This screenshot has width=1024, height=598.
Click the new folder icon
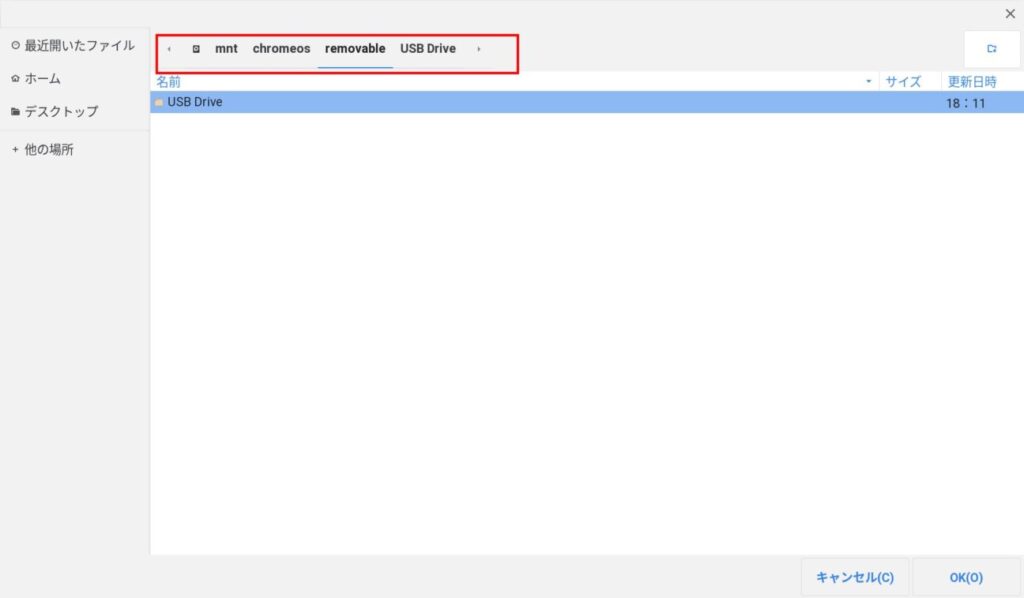point(991,47)
